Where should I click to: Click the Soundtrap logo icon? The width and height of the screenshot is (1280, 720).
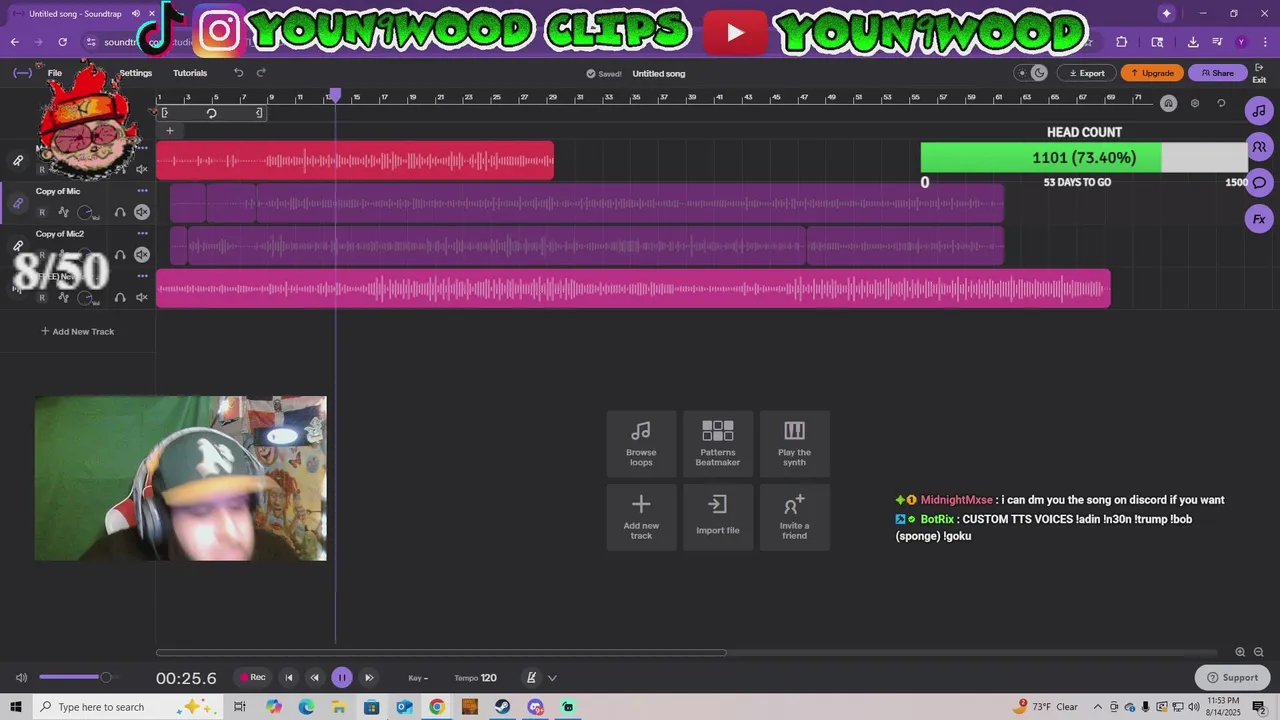point(22,73)
